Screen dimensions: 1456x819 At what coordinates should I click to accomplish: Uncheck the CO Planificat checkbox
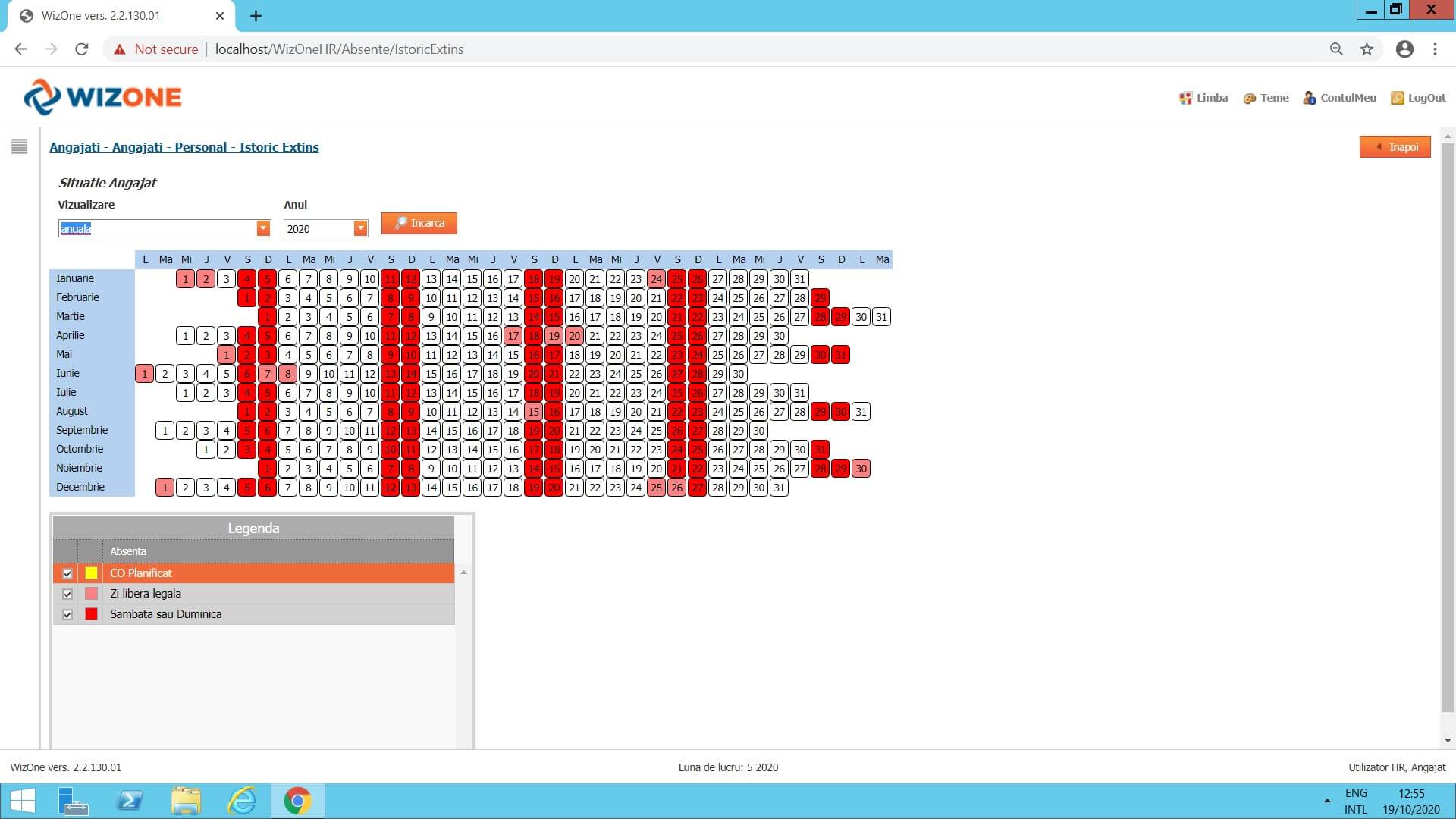coord(67,573)
